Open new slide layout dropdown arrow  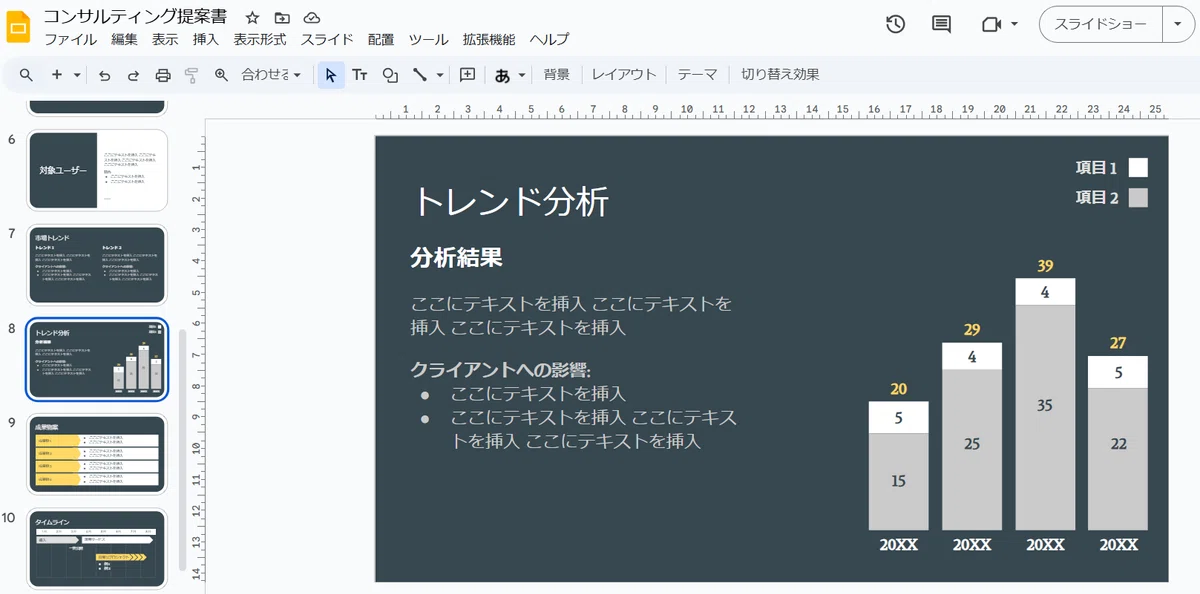click(x=76, y=75)
